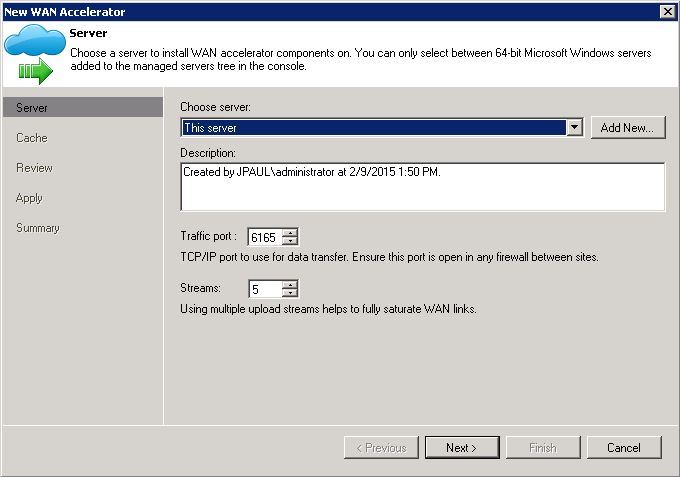Click into the Description text box
Screen dimensions: 680x477
tap(422, 187)
